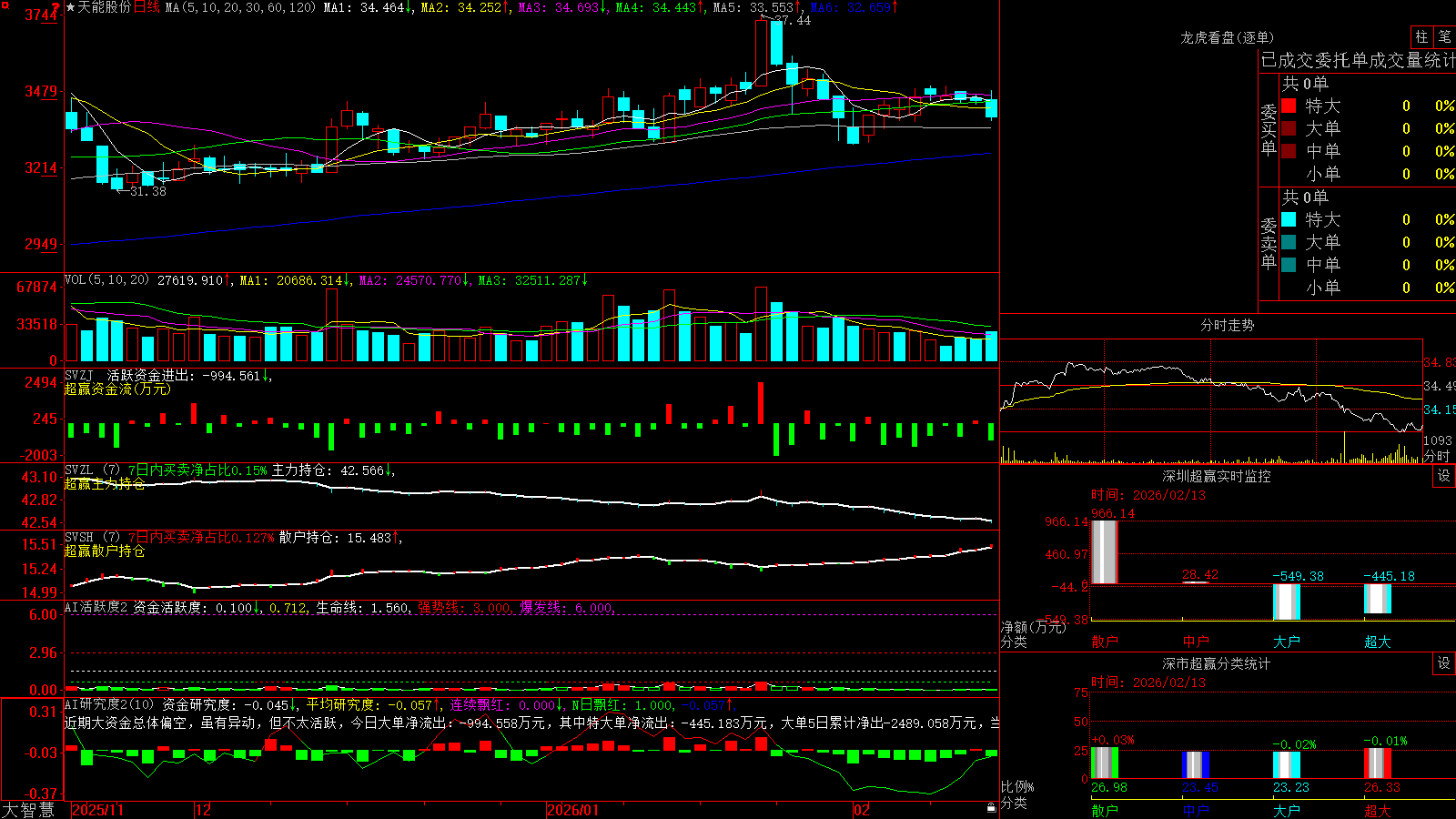The image size is (1456, 819).
Task: Click the 深市超赢分类统计 panel title
Action: [1217, 663]
